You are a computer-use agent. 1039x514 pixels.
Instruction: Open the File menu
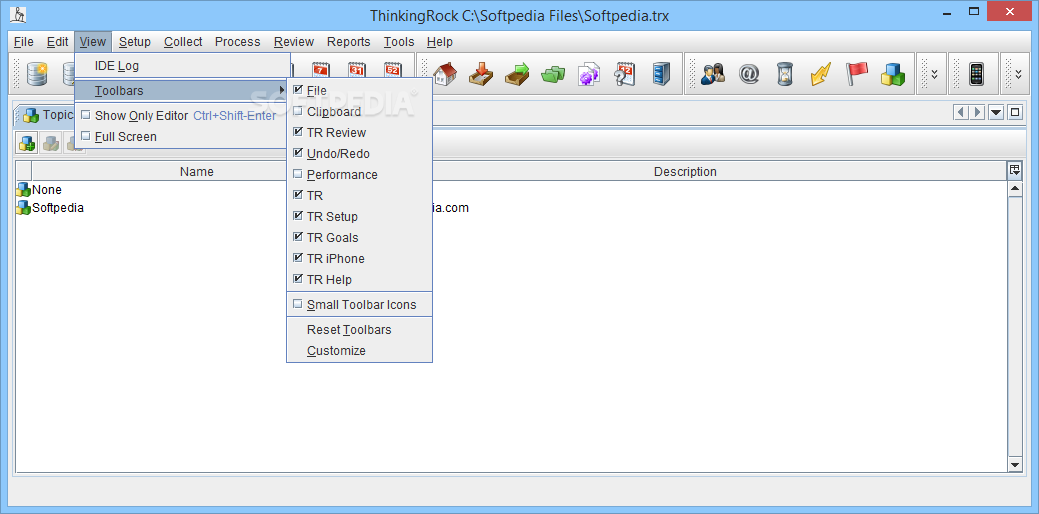pos(23,42)
